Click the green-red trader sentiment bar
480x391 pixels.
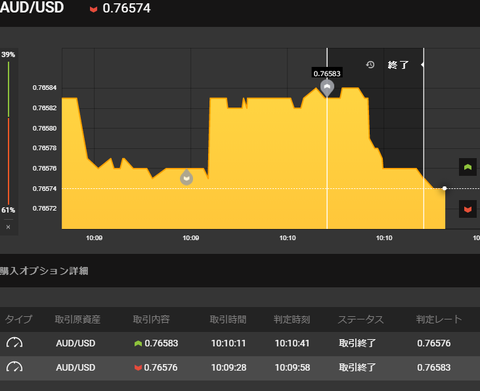8,132
